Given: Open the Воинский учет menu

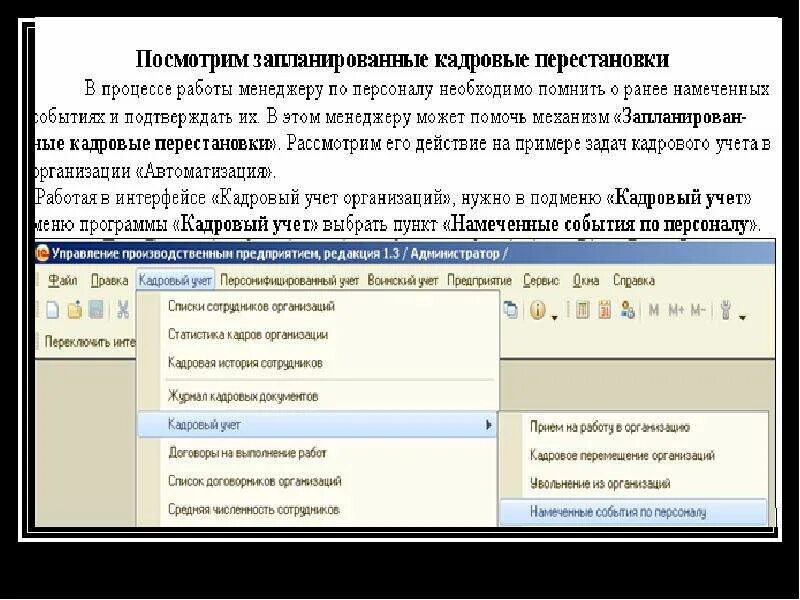Looking at the screenshot, I should (x=403, y=281).
